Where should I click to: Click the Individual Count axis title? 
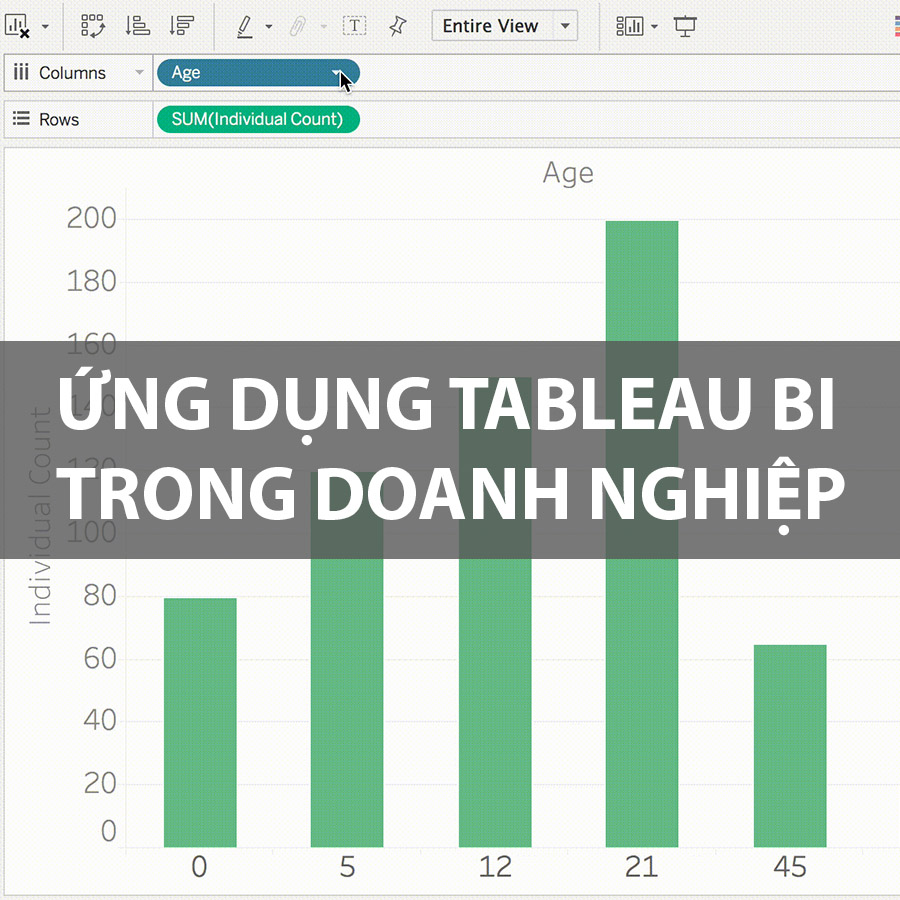click(41, 517)
